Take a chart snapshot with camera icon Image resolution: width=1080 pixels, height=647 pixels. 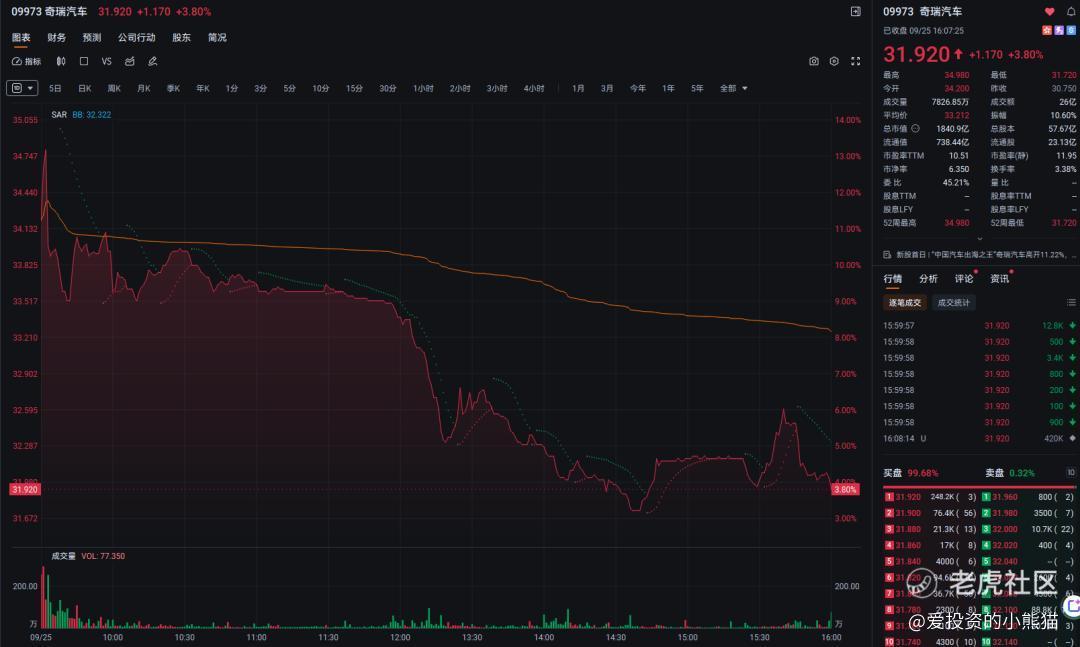(813, 61)
